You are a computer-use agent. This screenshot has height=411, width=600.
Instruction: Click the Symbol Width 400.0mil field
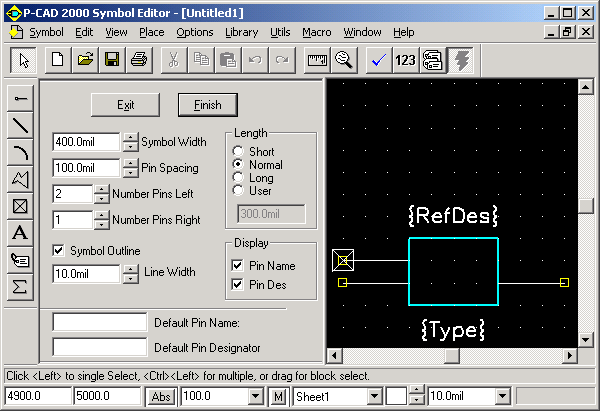86,142
